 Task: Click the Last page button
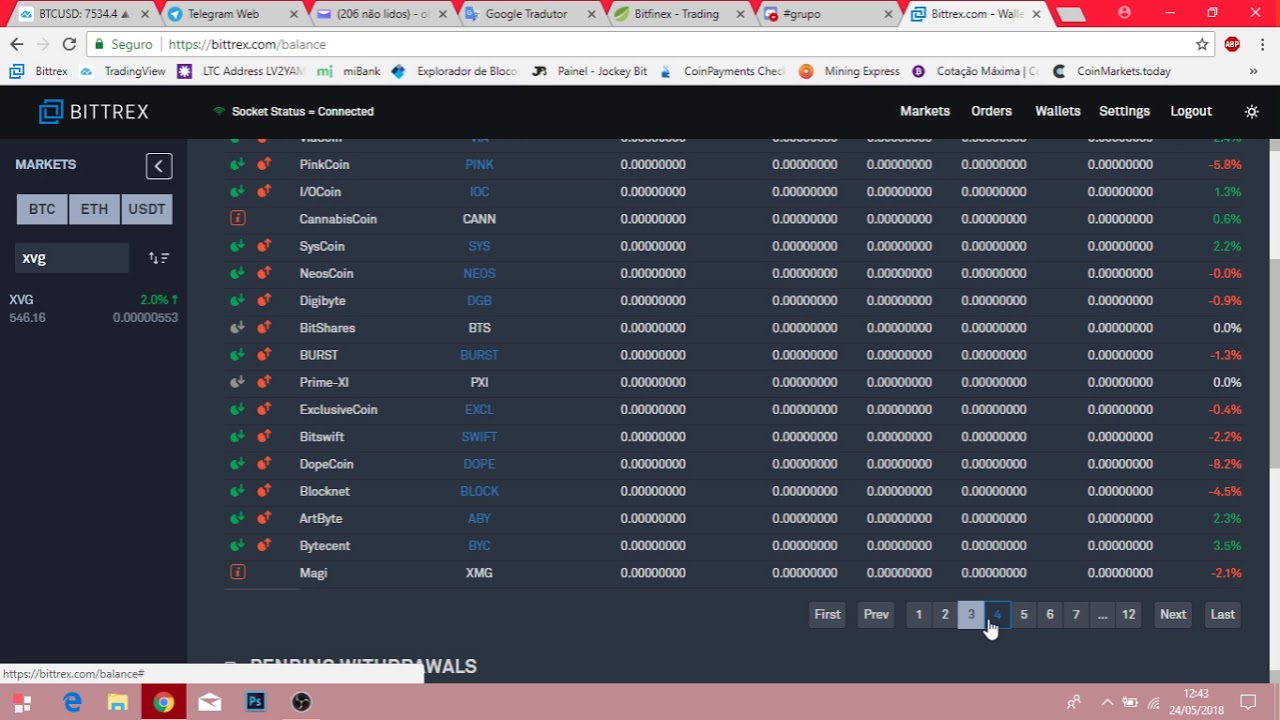pos(1222,615)
